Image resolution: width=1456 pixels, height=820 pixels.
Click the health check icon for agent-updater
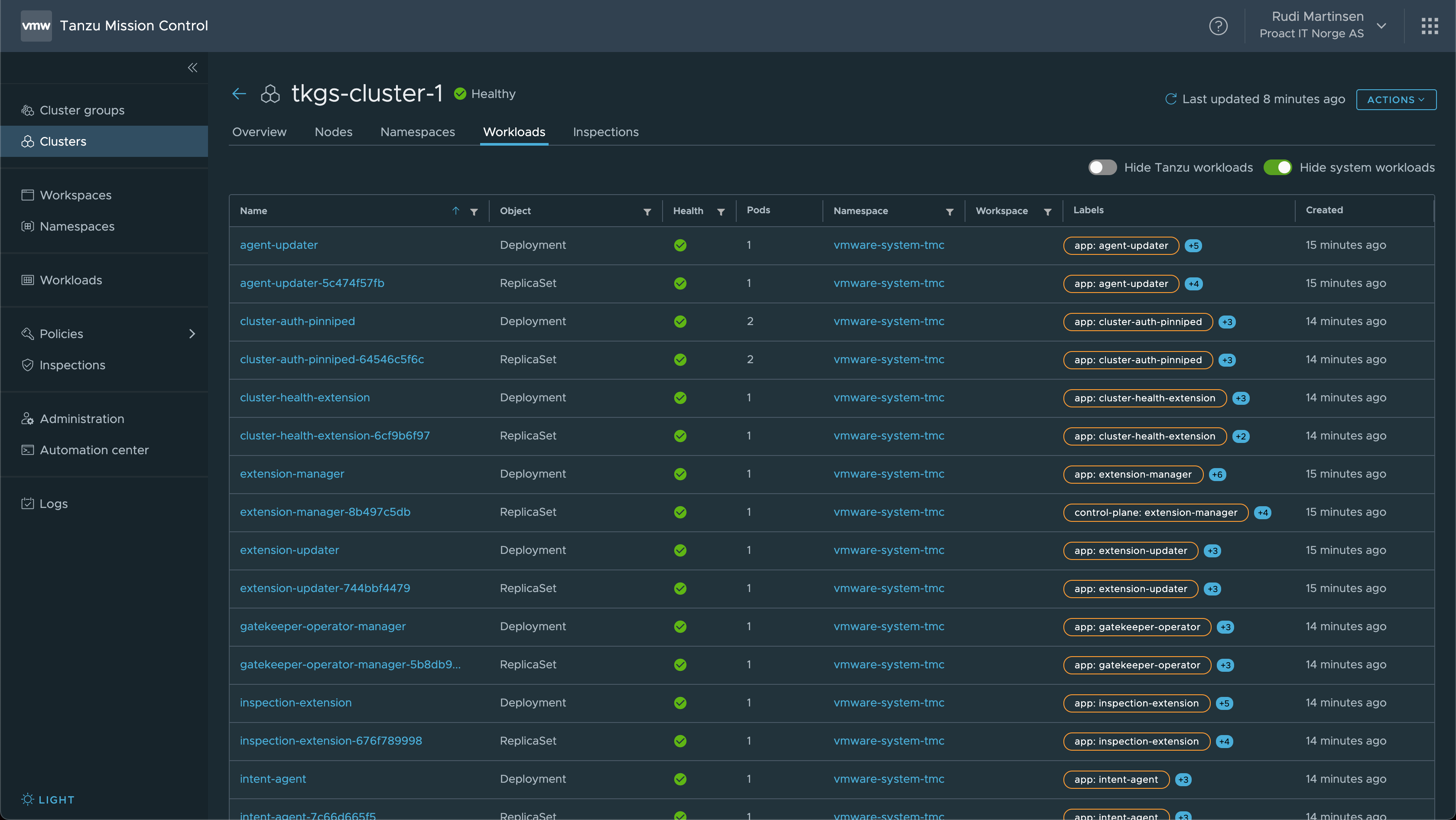click(680, 245)
